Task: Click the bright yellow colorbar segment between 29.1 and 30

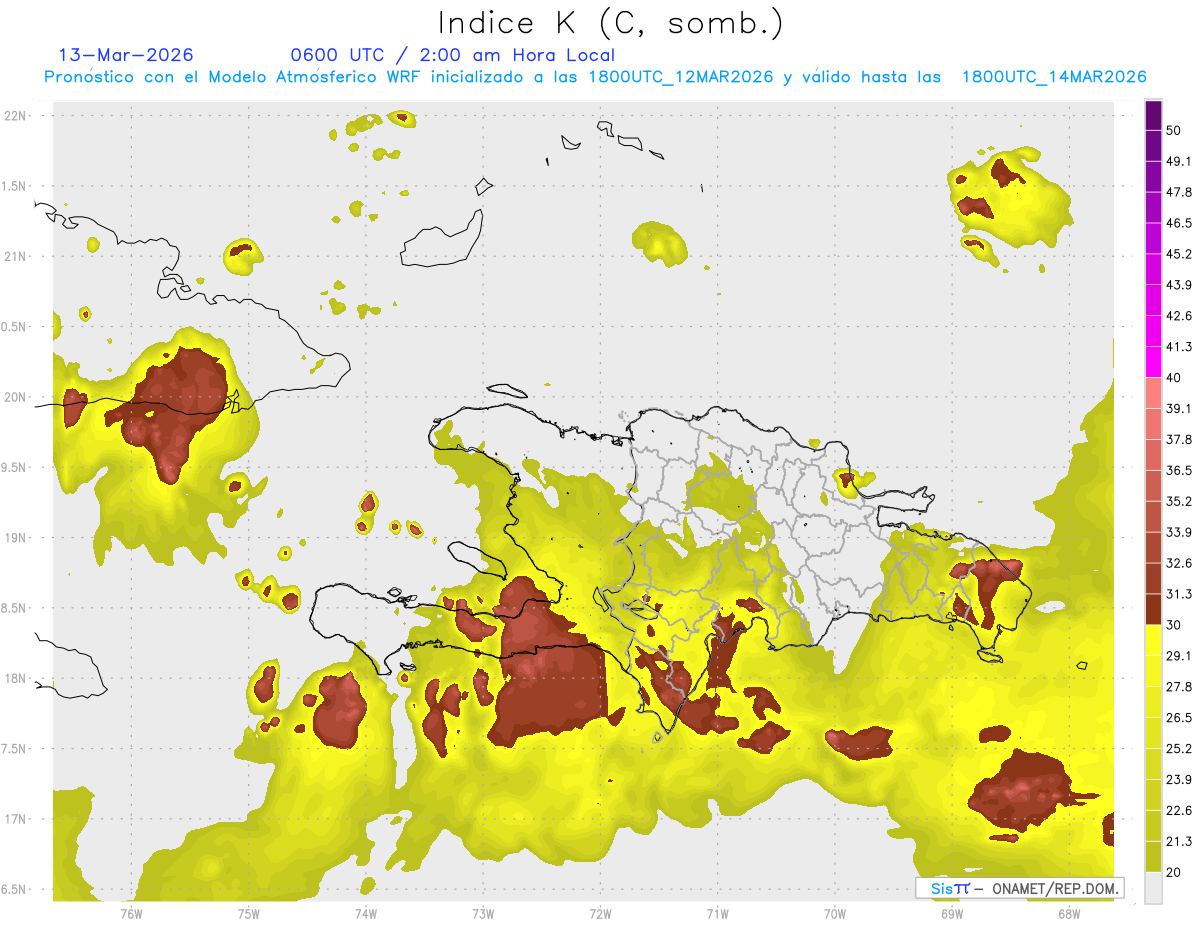Action: pyautogui.click(x=1153, y=641)
